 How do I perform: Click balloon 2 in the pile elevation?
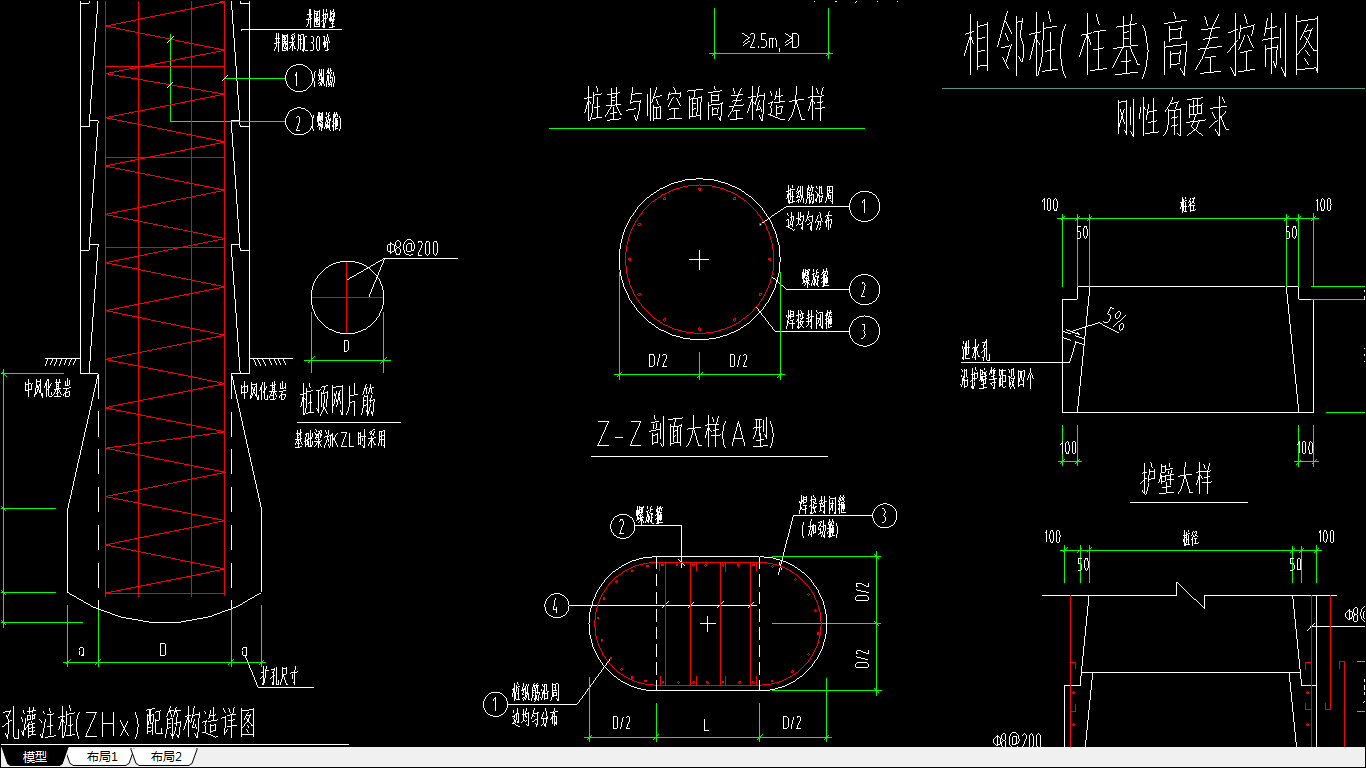coord(298,122)
